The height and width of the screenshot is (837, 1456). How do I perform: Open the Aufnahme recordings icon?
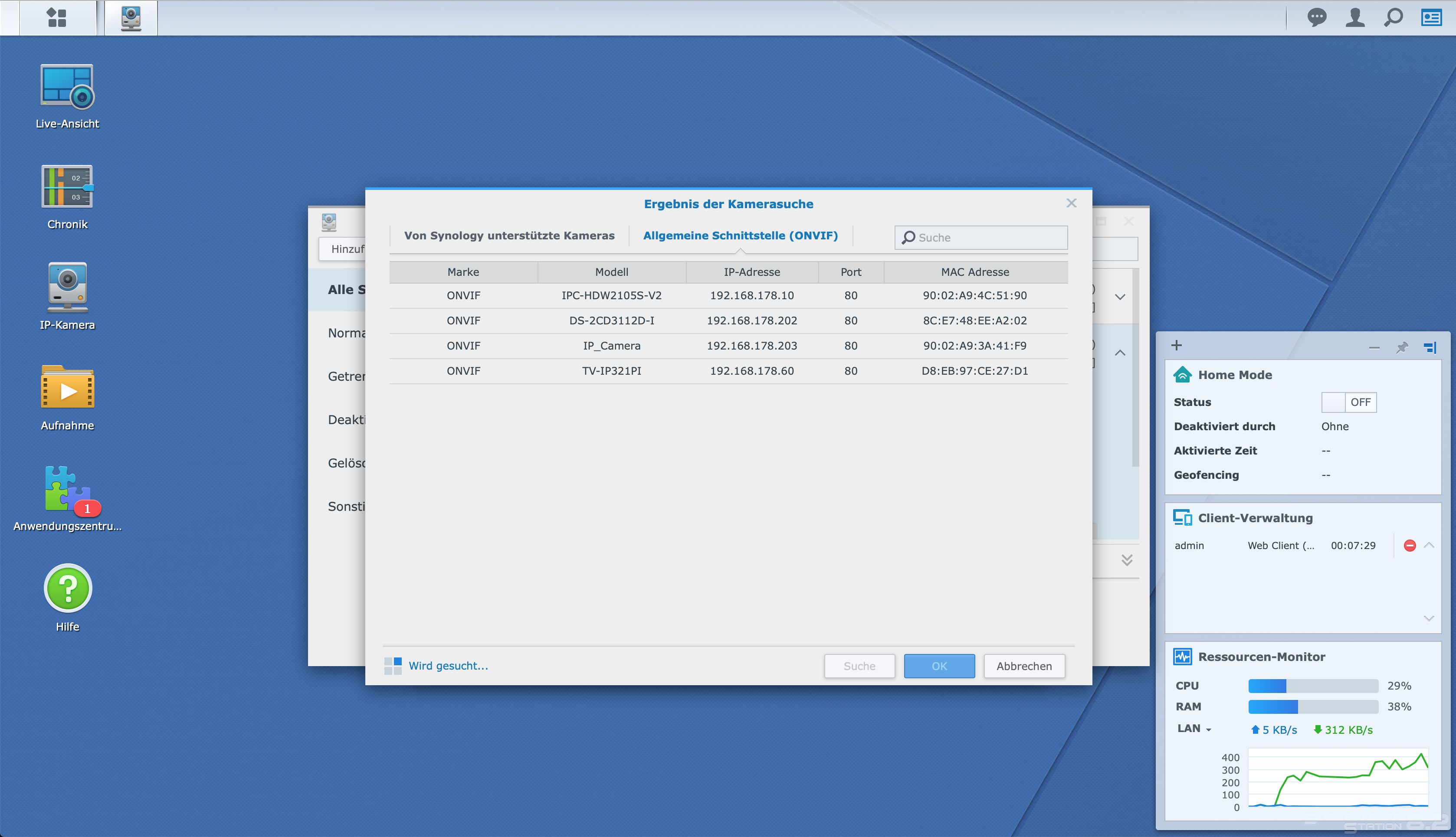(67, 388)
